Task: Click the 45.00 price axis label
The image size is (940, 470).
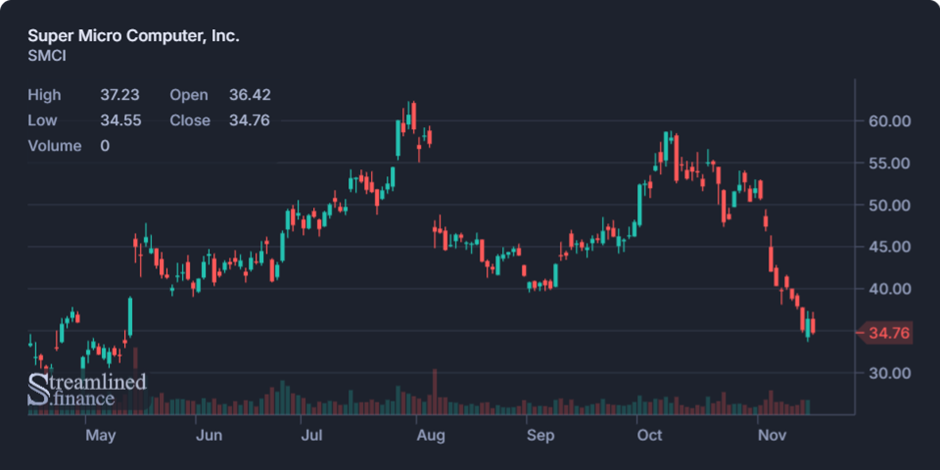Action: click(x=890, y=247)
